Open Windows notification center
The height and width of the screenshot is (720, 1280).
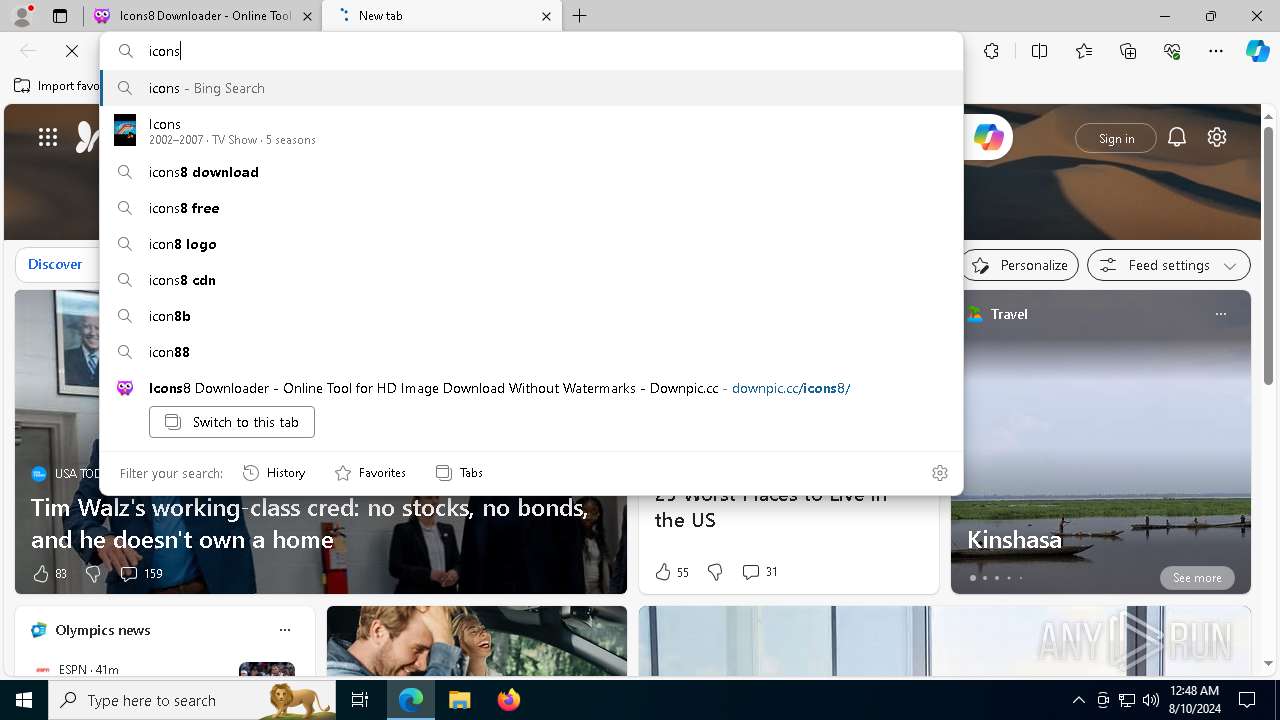[x=1247, y=700]
